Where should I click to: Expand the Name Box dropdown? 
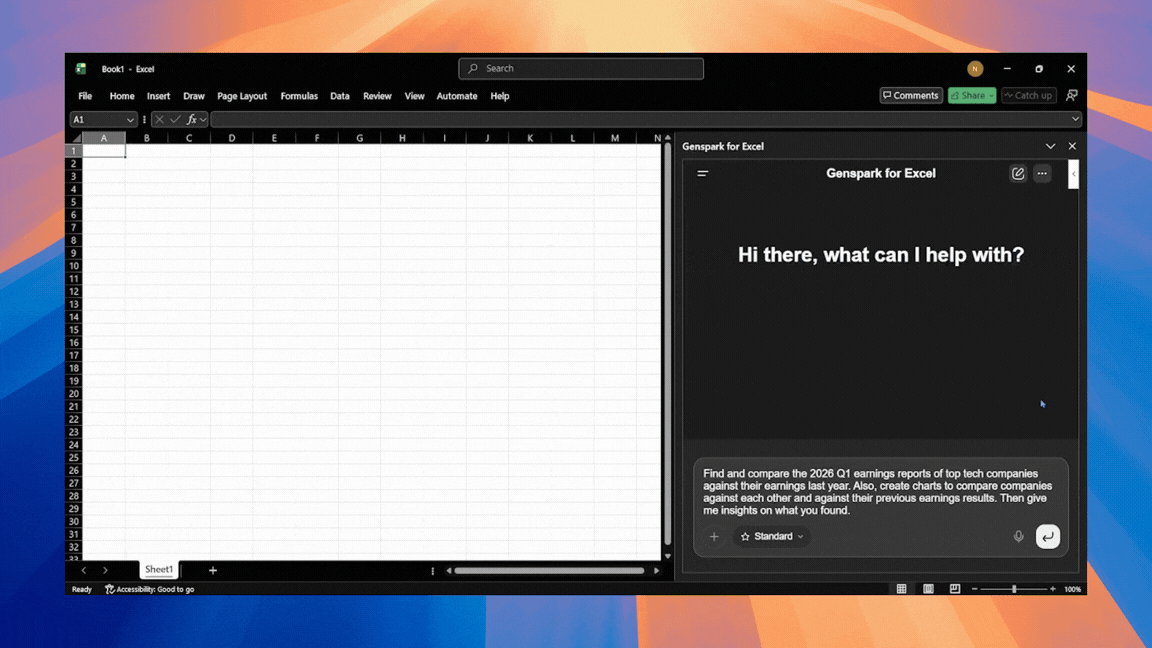[x=130, y=120]
